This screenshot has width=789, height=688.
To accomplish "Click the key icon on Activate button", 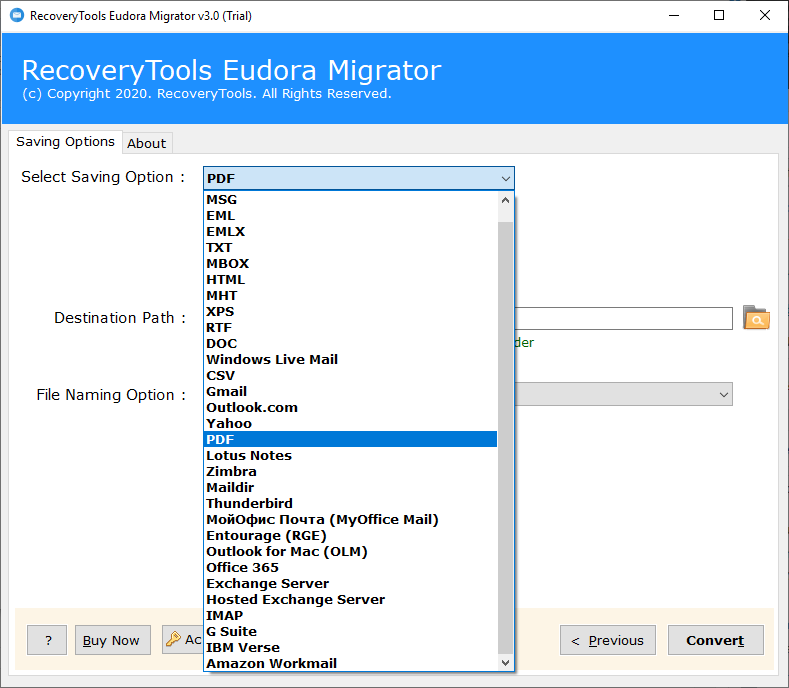I will pyautogui.click(x=173, y=639).
